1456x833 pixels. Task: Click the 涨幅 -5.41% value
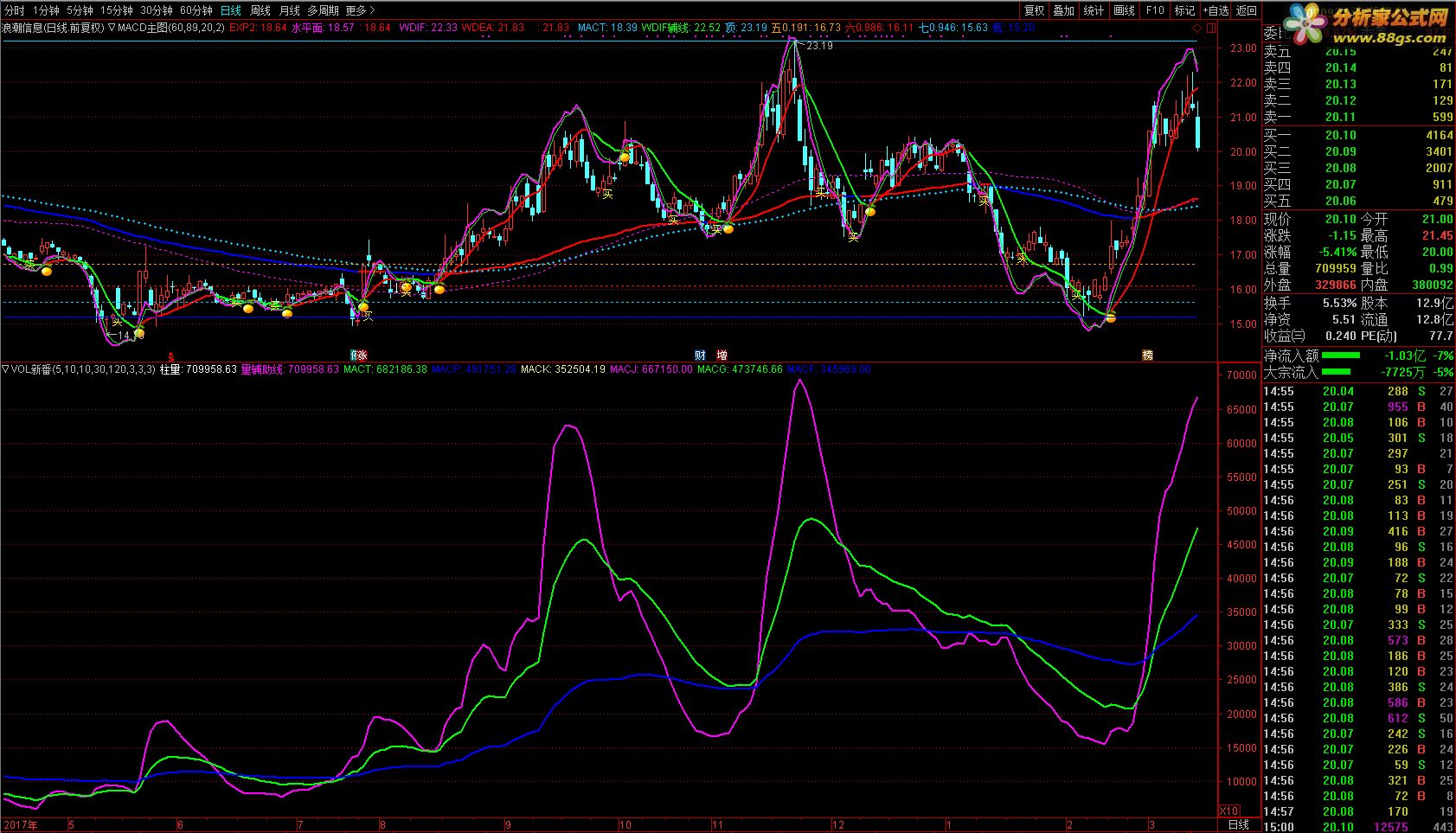point(1338,252)
